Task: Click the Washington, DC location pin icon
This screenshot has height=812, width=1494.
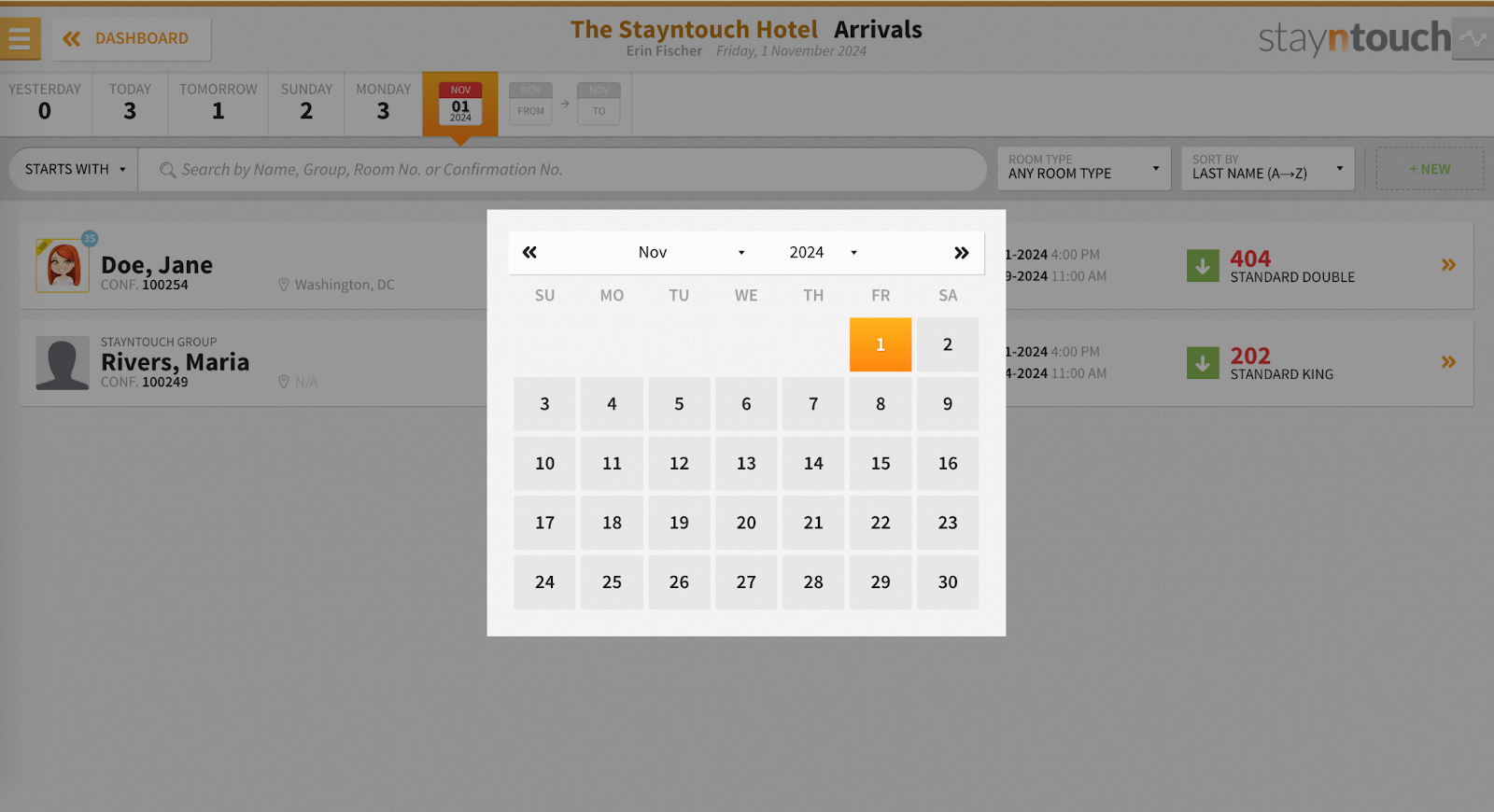Action: pos(284,285)
